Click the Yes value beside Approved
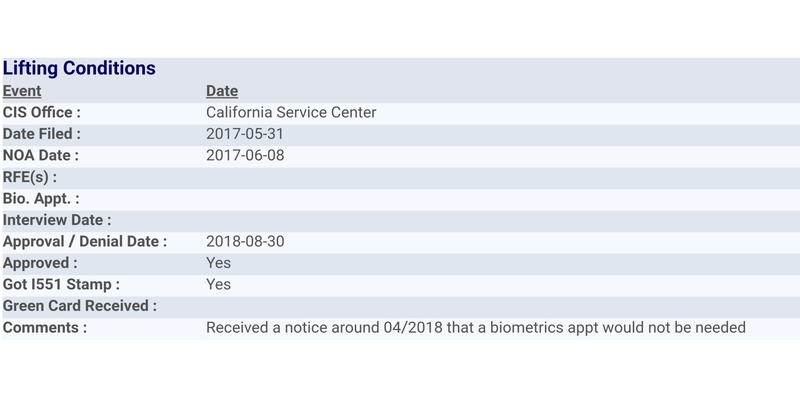The image size is (800, 400). pyautogui.click(x=218, y=263)
